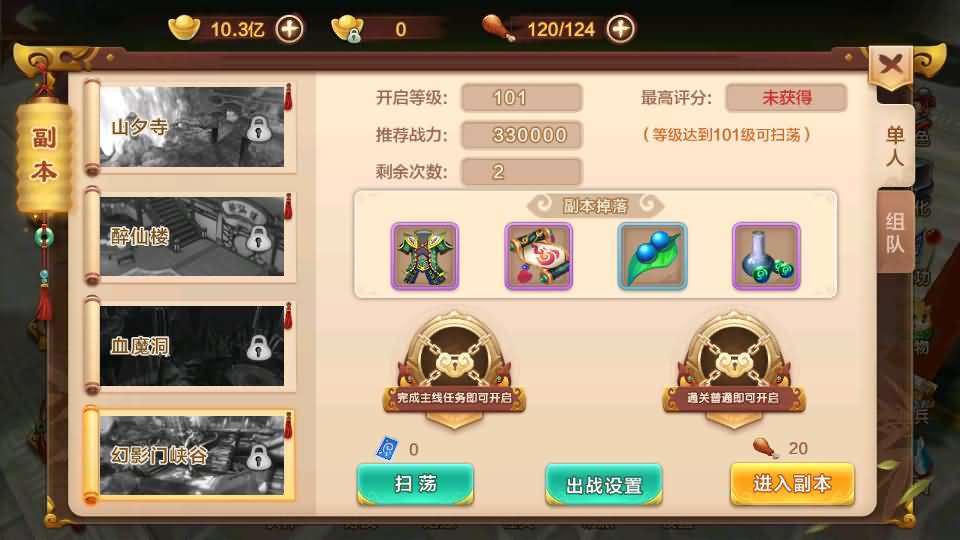Screen dimensions: 960x540
Task: Click the scroll drop item icon
Action: [x=538, y=256]
